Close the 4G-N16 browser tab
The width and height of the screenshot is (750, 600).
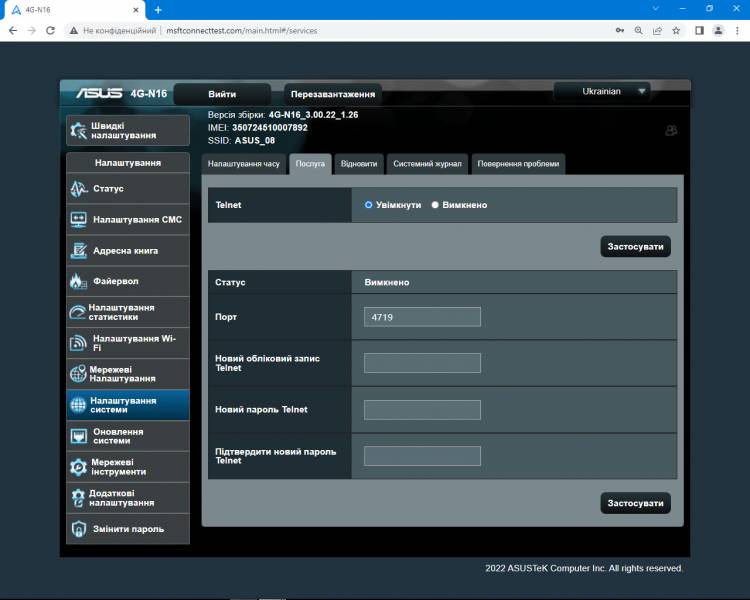pyautogui.click(x=136, y=10)
